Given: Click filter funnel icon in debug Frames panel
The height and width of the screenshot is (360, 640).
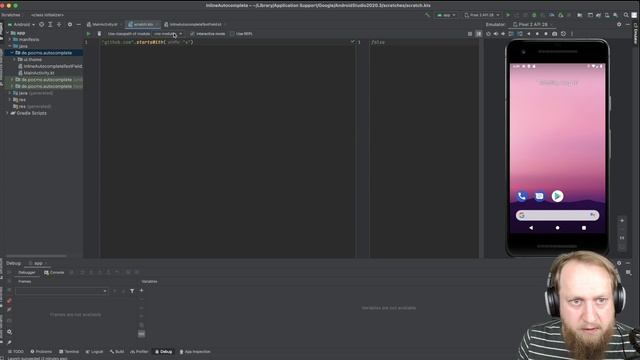Looking at the screenshot, I should [x=132, y=291].
